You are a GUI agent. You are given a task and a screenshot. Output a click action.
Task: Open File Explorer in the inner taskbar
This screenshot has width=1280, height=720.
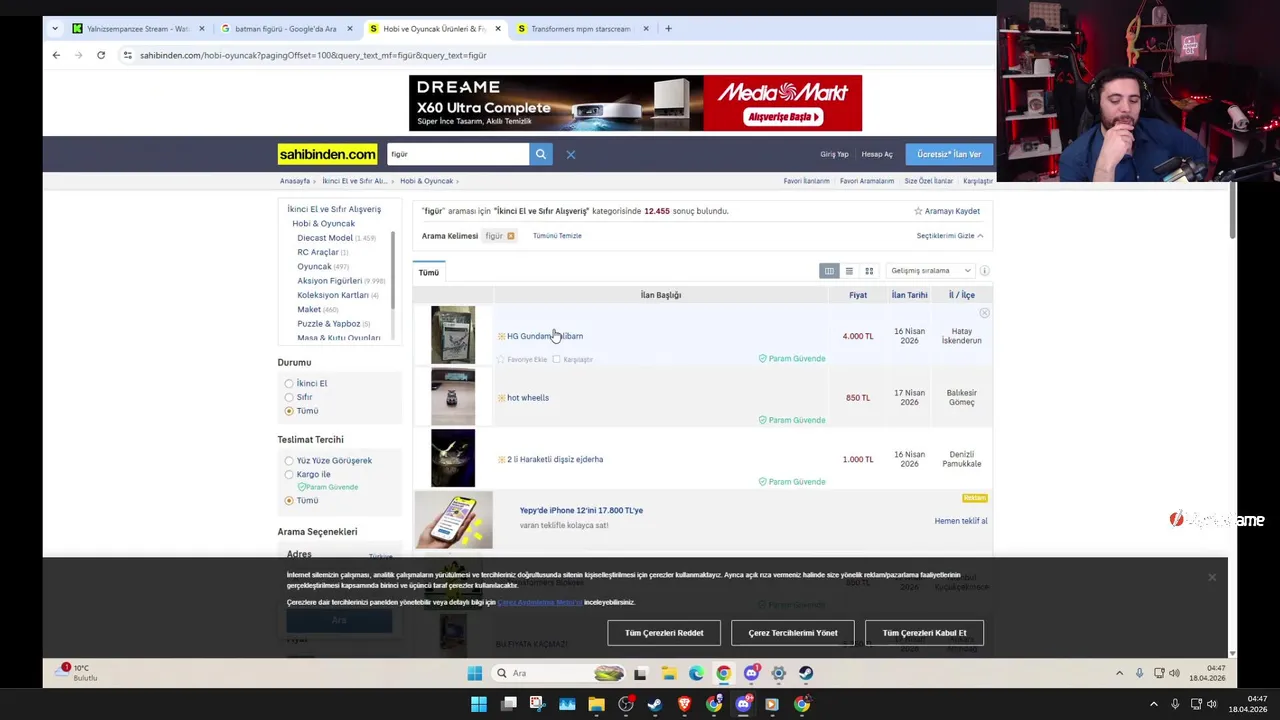click(668, 673)
